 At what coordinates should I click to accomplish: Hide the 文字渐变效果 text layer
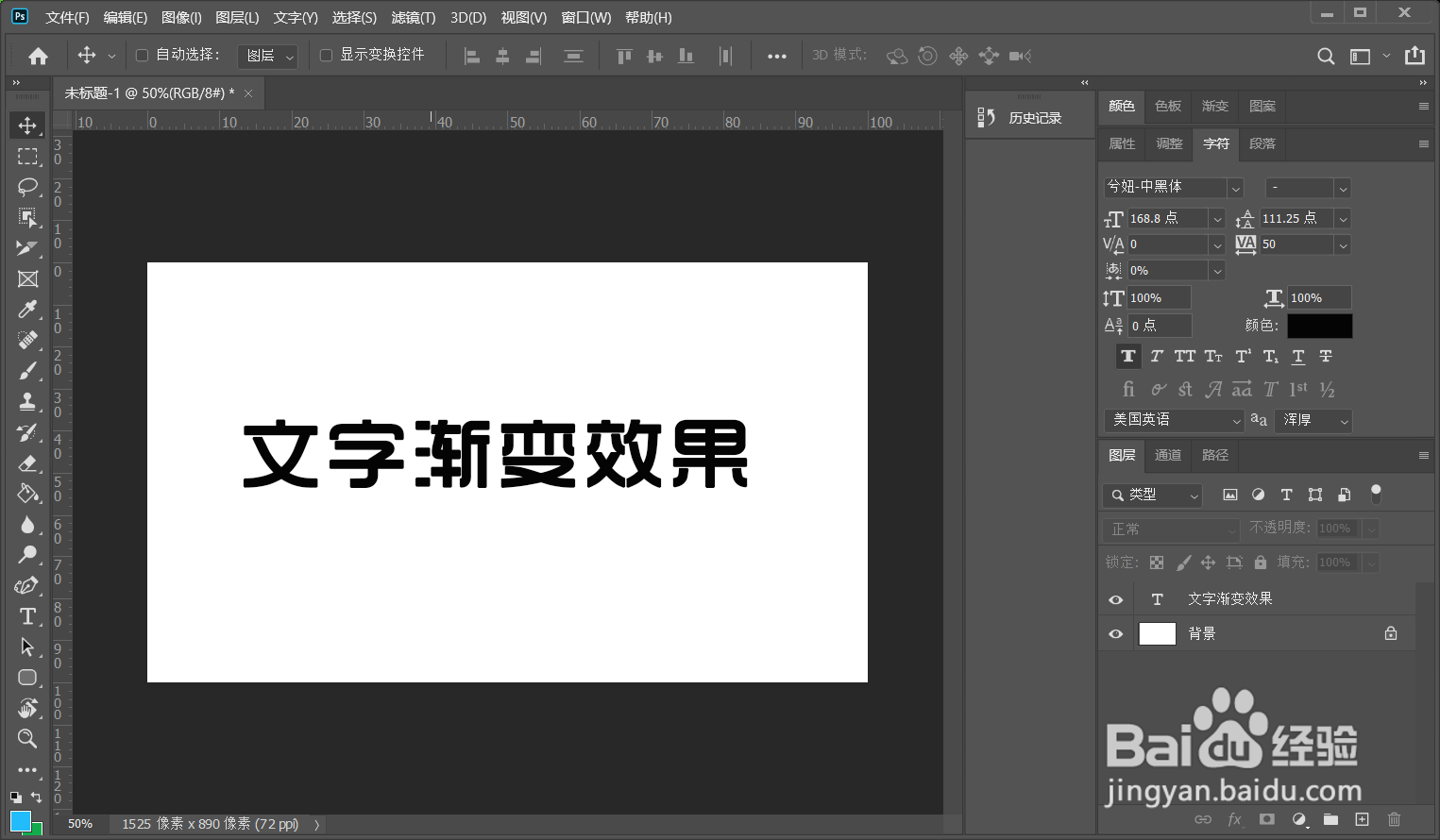tap(1115, 599)
